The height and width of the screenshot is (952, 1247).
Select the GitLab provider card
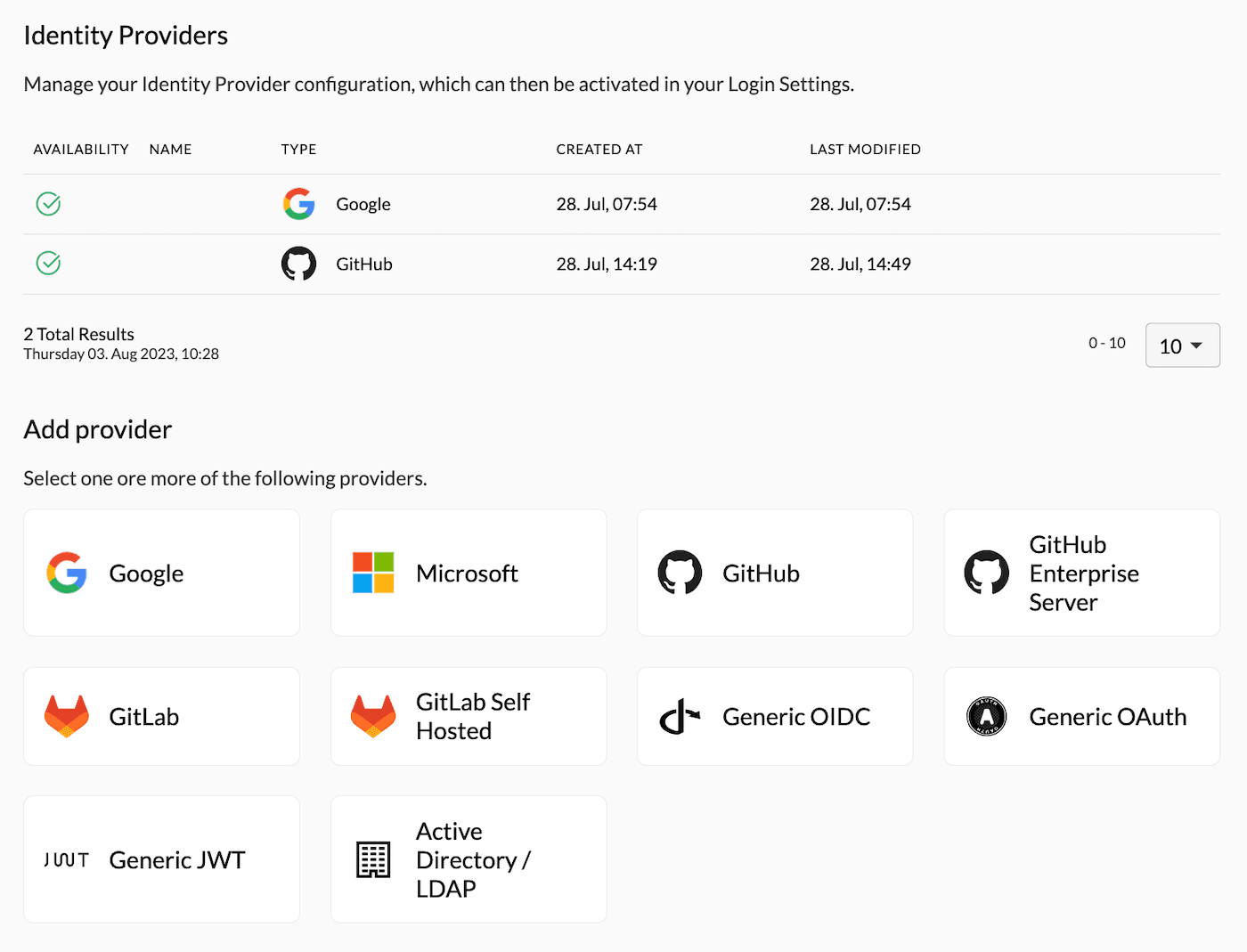tap(161, 716)
